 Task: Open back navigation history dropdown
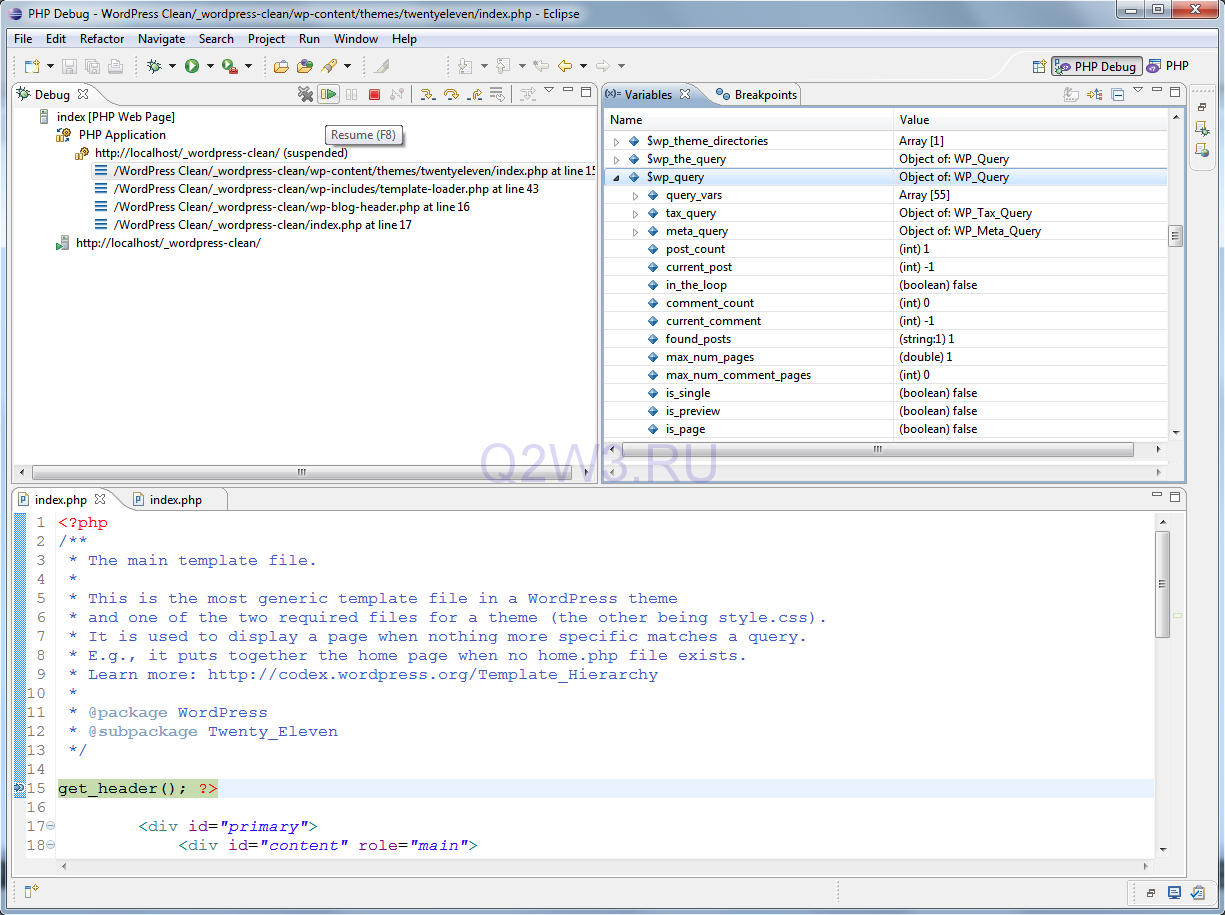(x=583, y=66)
